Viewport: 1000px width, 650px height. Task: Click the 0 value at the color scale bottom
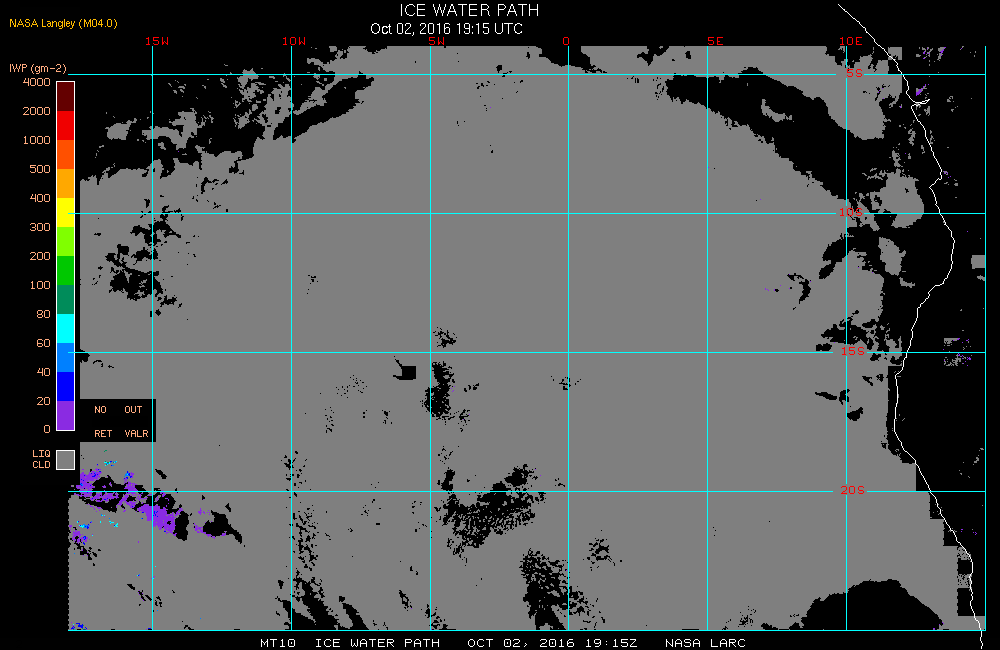(x=47, y=429)
